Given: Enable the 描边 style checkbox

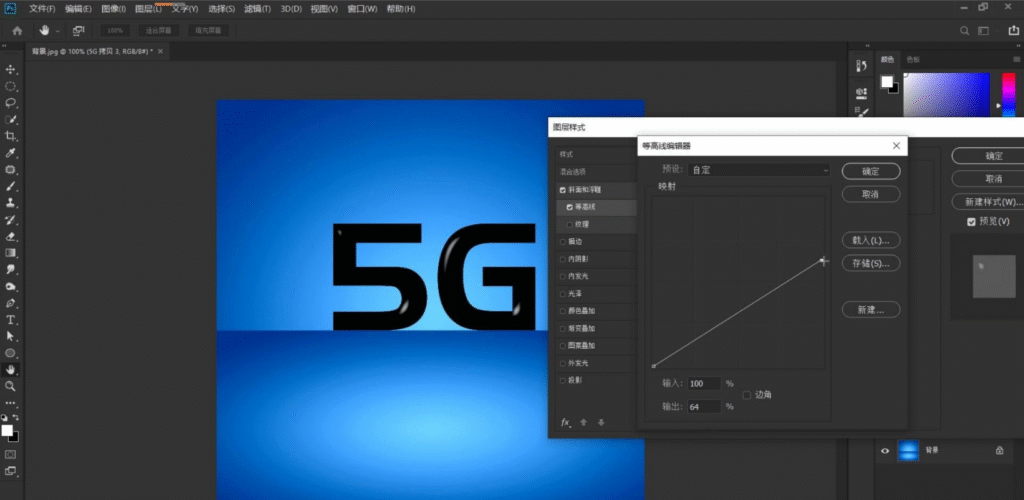Looking at the screenshot, I should click(563, 242).
